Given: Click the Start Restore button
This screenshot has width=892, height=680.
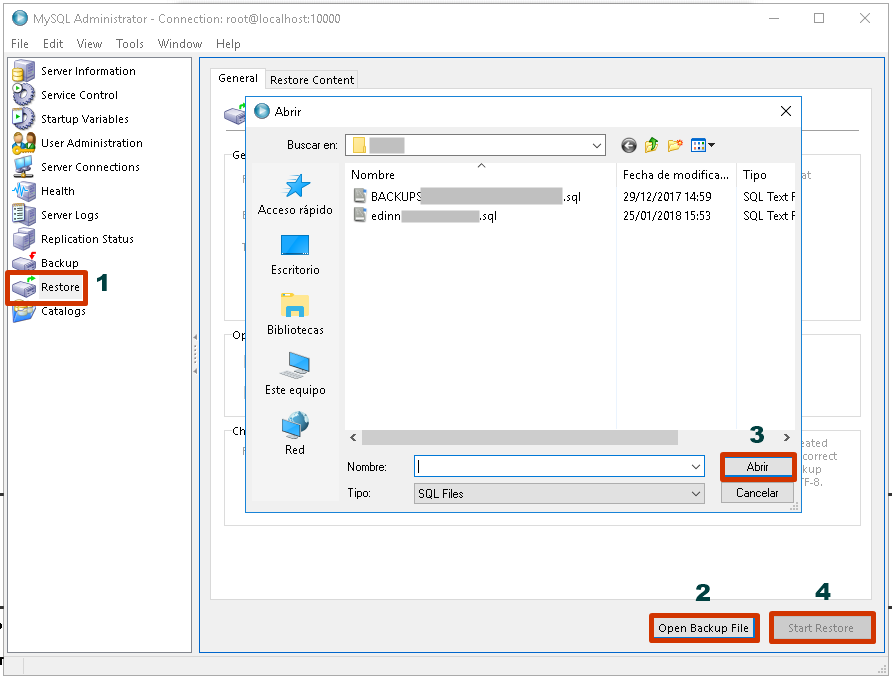Looking at the screenshot, I should pyautogui.click(x=821, y=628).
